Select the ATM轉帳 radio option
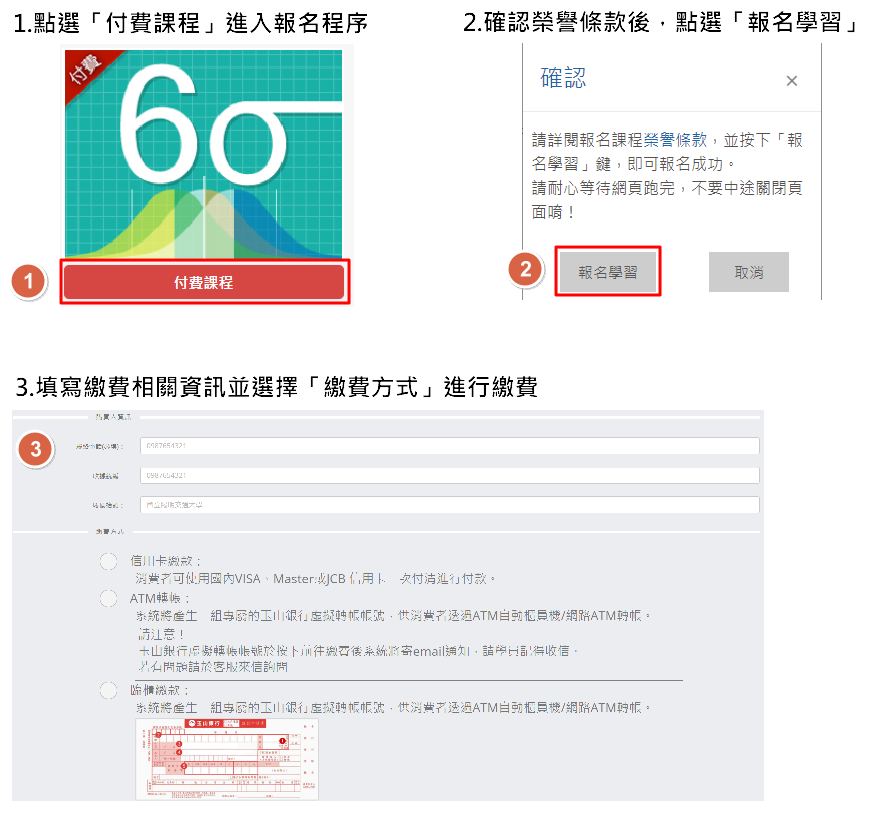This screenshot has height=818, width=873. coord(109,599)
